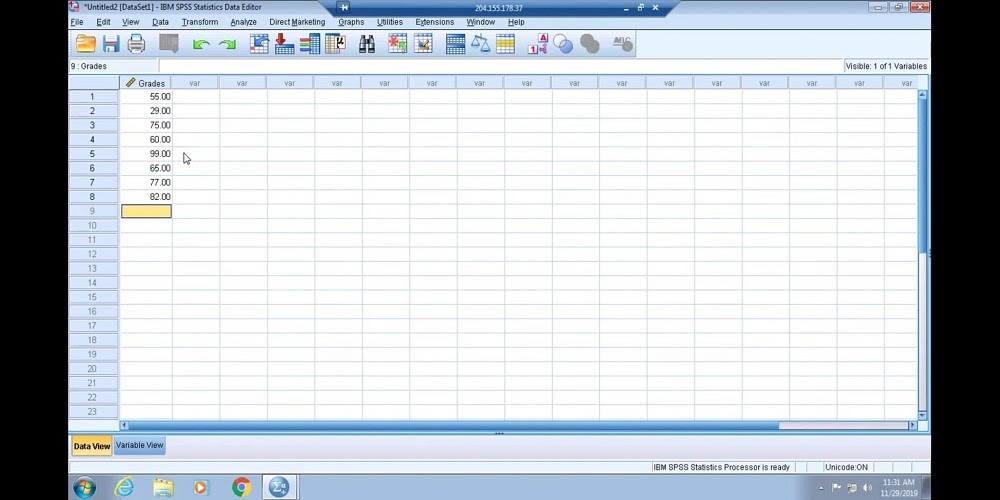The width and height of the screenshot is (1000, 500).
Task: Click the vertical scrollbar down arrow
Action: click(922, 412)
